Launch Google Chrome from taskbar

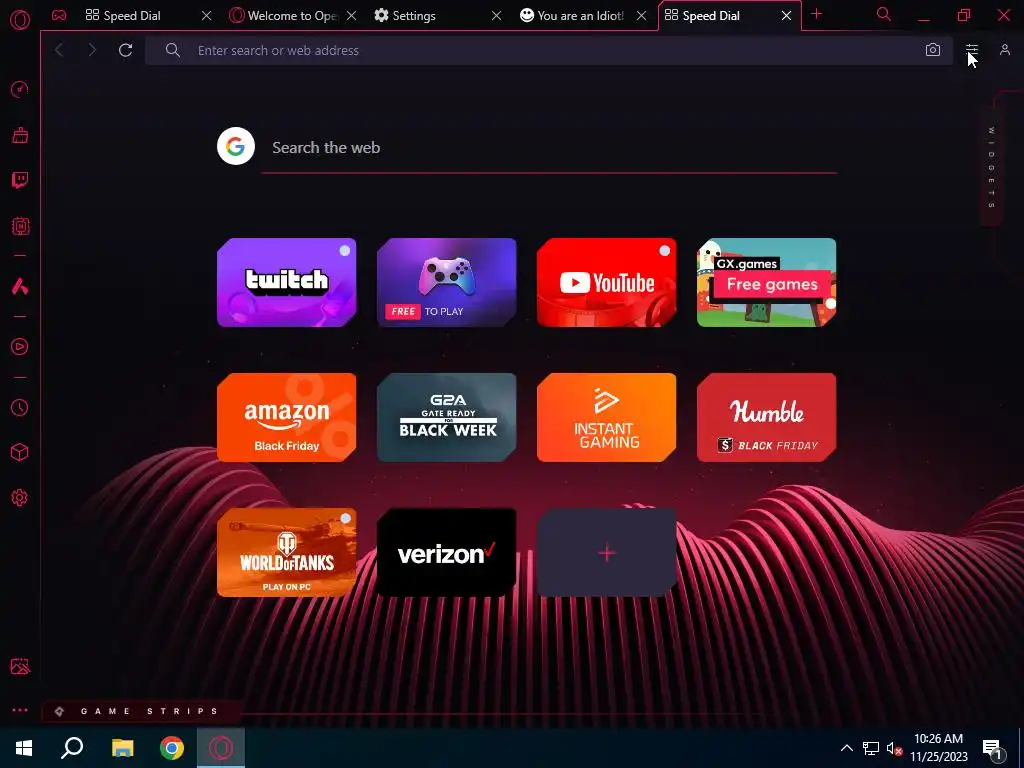pos(172,748)
